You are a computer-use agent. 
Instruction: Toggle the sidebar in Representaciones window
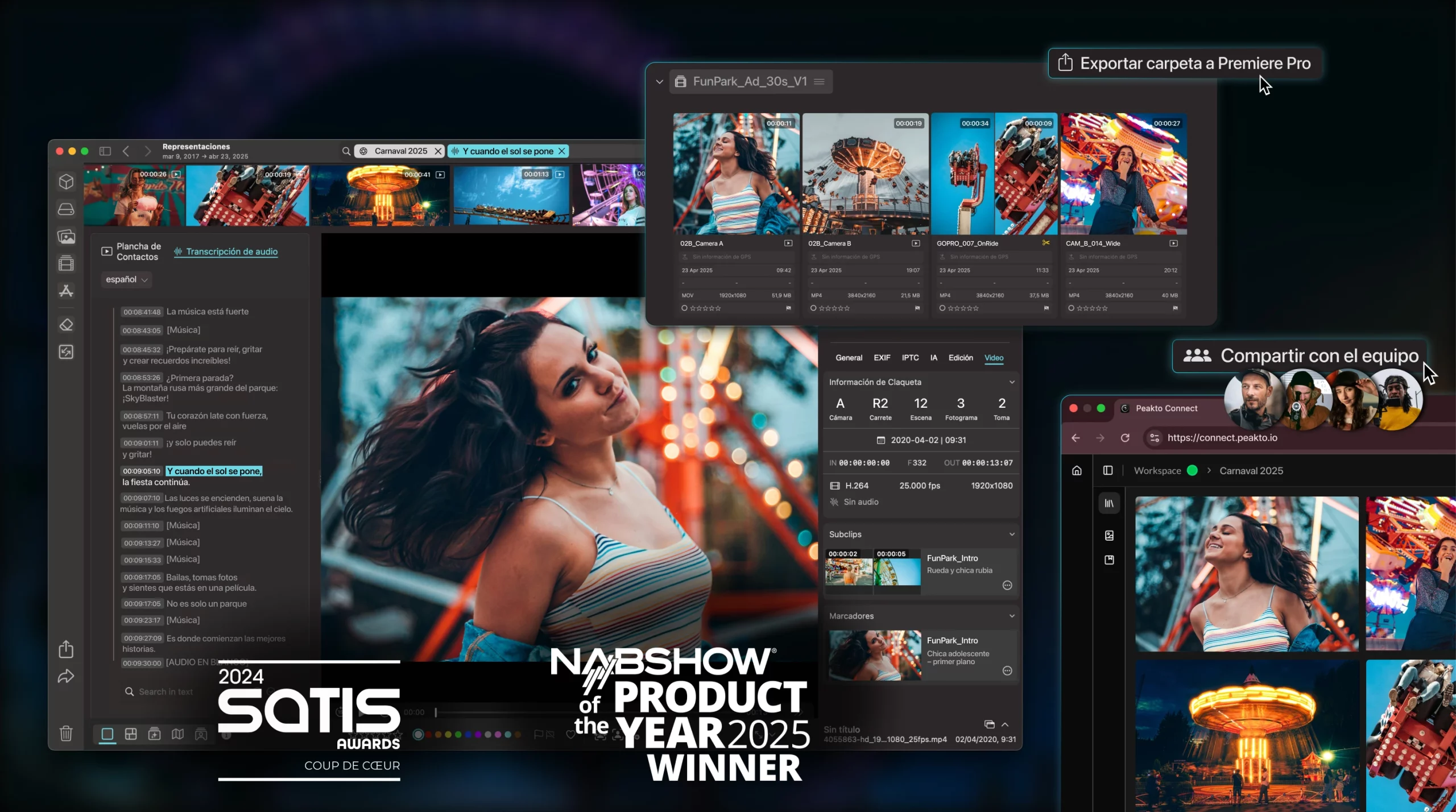click(105, 151)
